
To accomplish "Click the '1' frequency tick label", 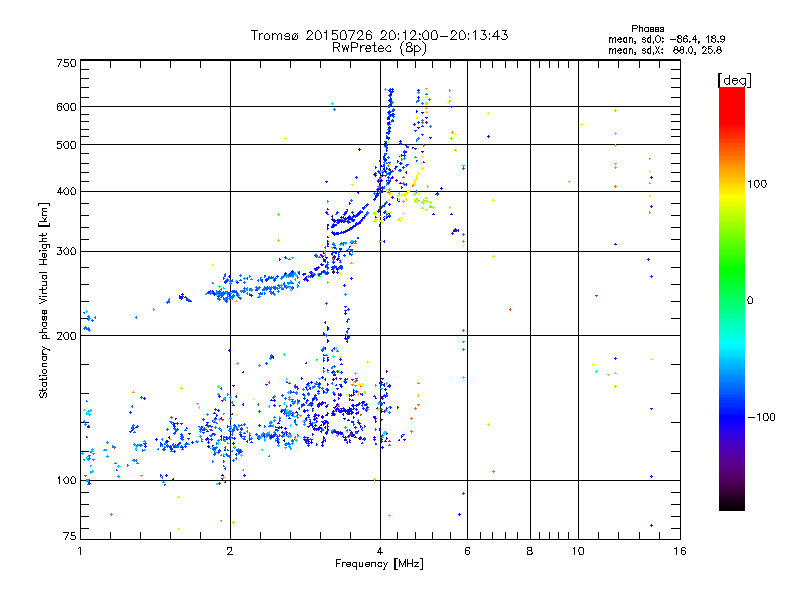I will coord(80,551).
